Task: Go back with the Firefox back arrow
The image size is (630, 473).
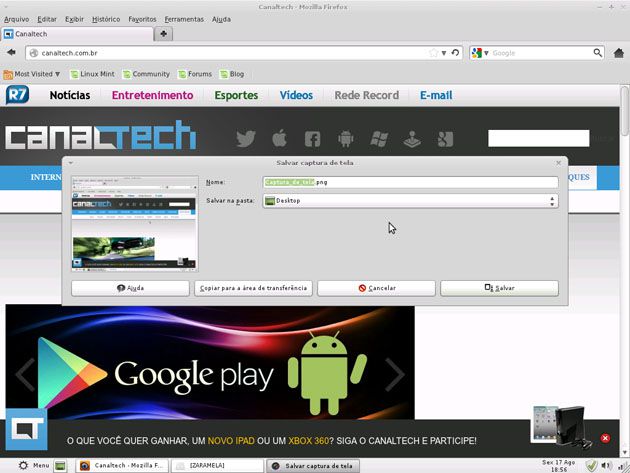Action: click(11, 52)
